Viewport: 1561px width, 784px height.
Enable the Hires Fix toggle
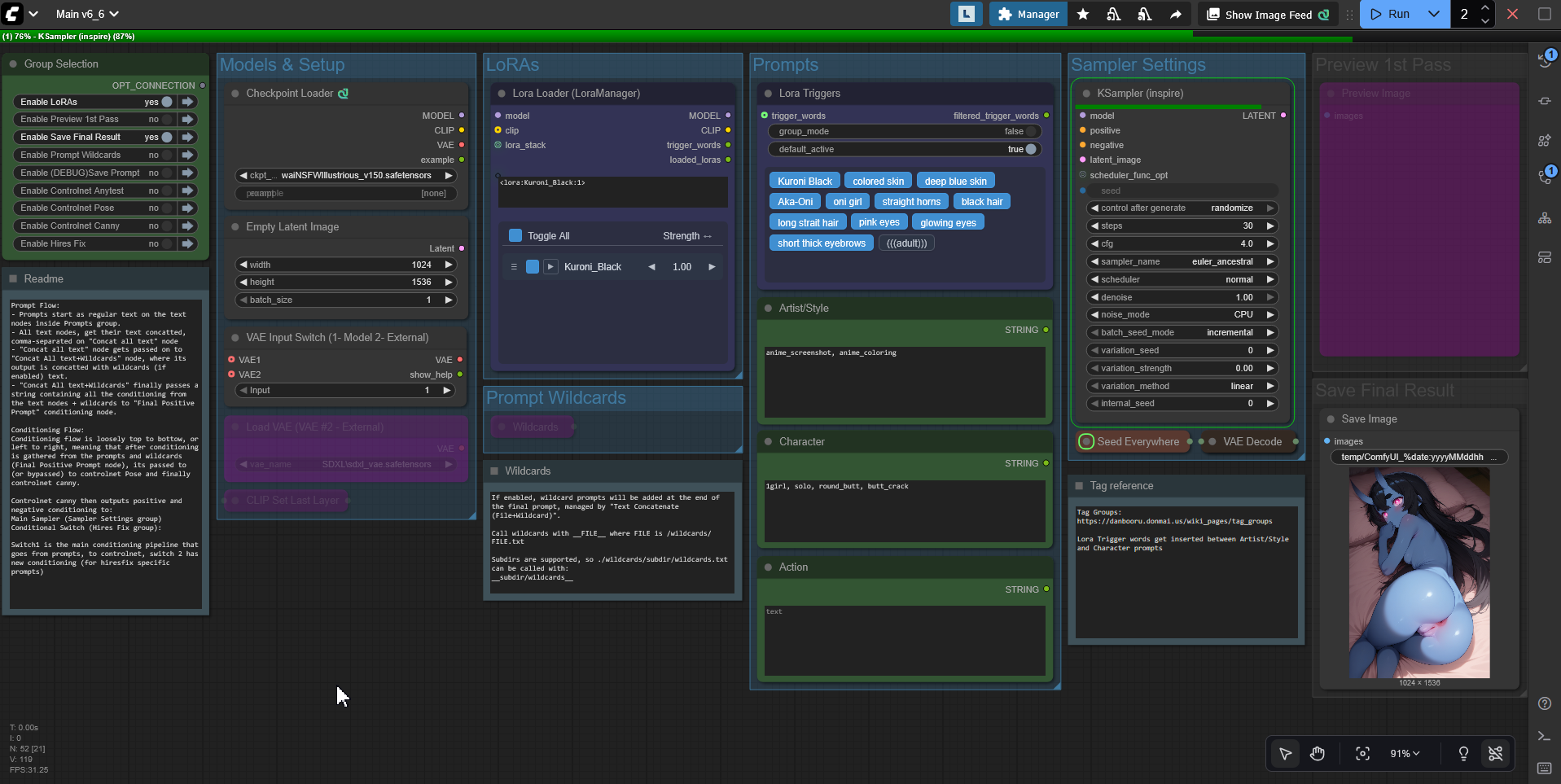[167, 243]
